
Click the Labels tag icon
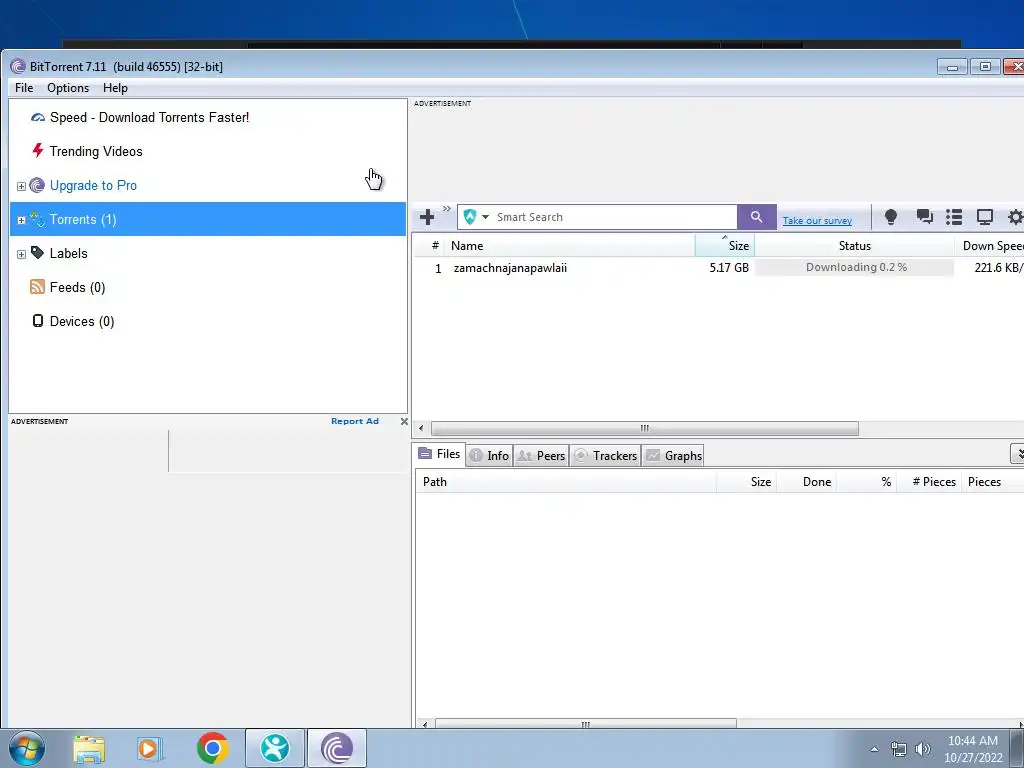pyautogui.click(x=37, y=253)
